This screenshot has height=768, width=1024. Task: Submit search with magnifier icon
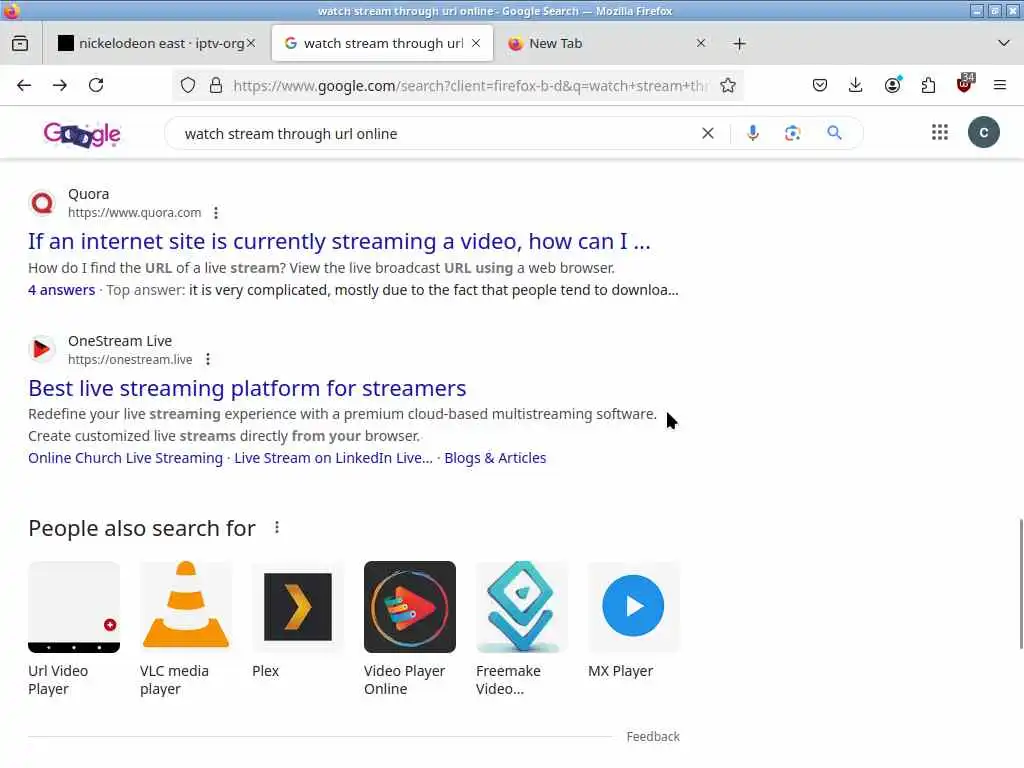(834, 133)
